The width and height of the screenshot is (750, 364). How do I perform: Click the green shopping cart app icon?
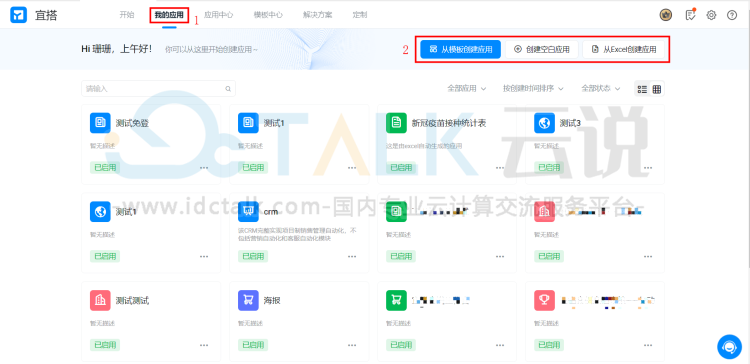396,300
